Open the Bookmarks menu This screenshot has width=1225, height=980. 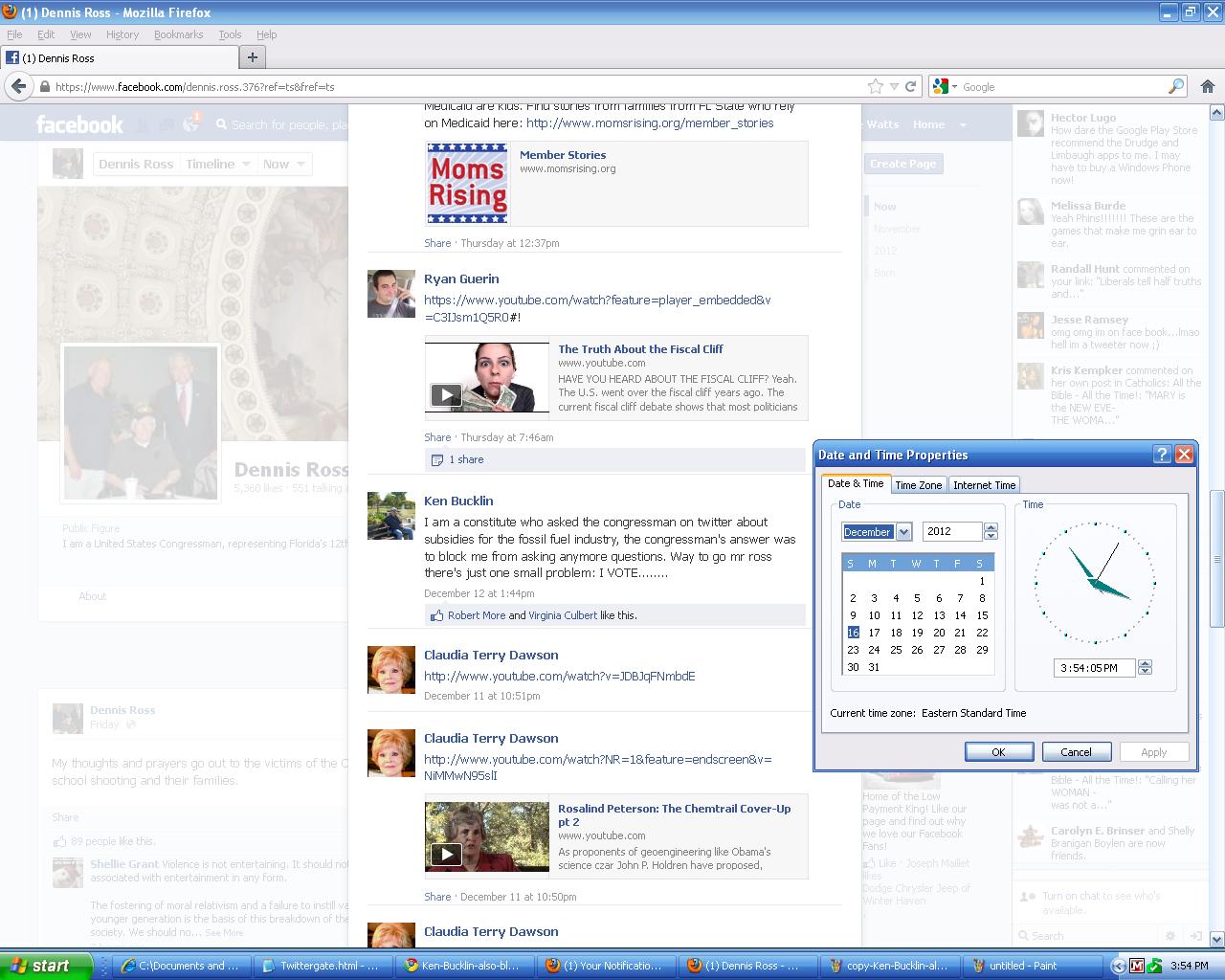[178, 34]
